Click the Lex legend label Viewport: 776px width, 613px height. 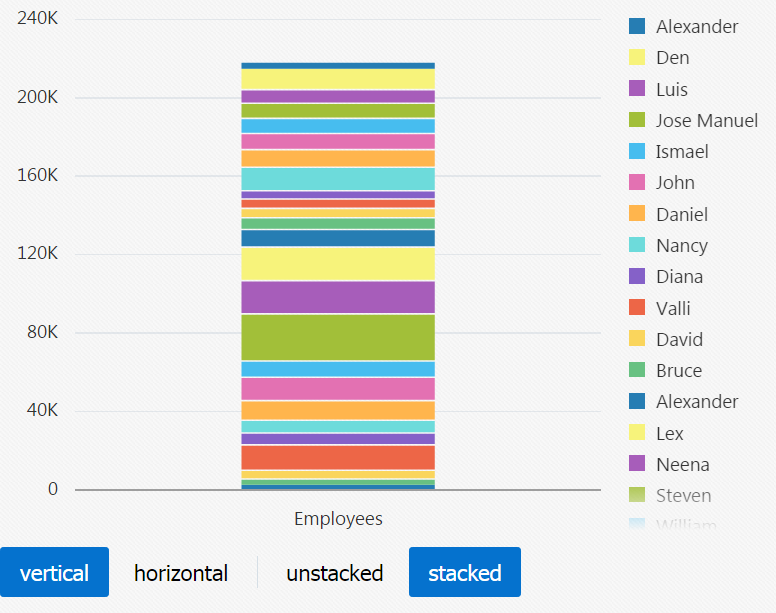tap(670, 433)
